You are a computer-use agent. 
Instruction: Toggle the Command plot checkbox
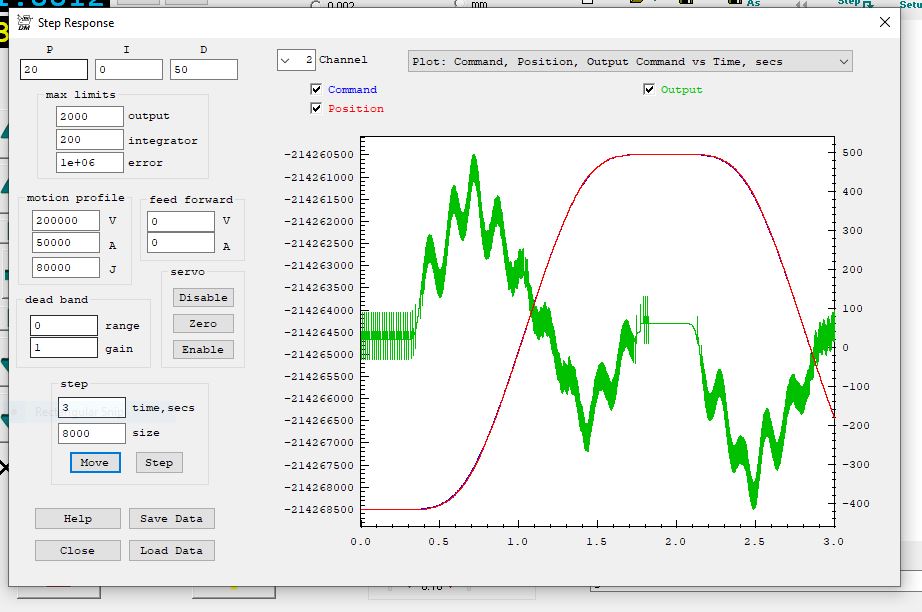[x=317, y=90]
